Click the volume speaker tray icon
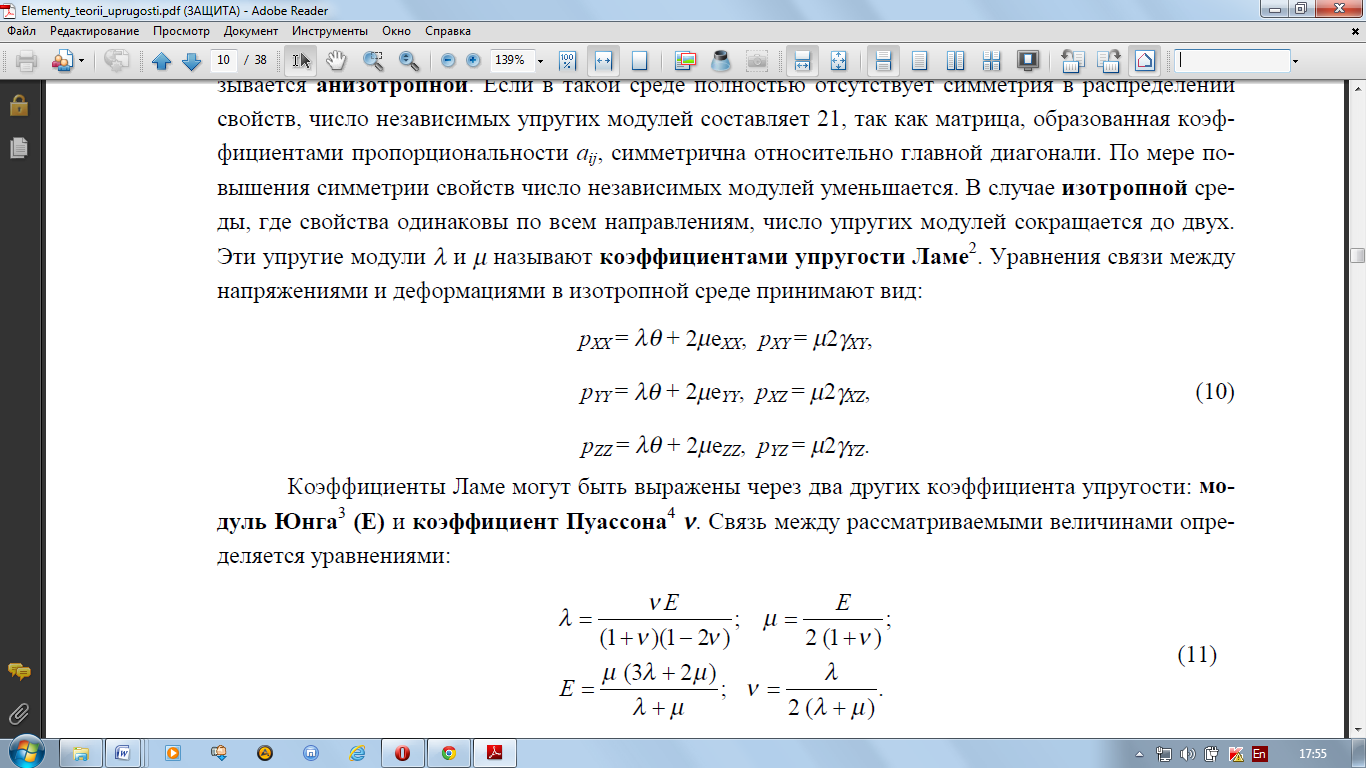This screenshot has width=1366, height=768. point(1188,753)
